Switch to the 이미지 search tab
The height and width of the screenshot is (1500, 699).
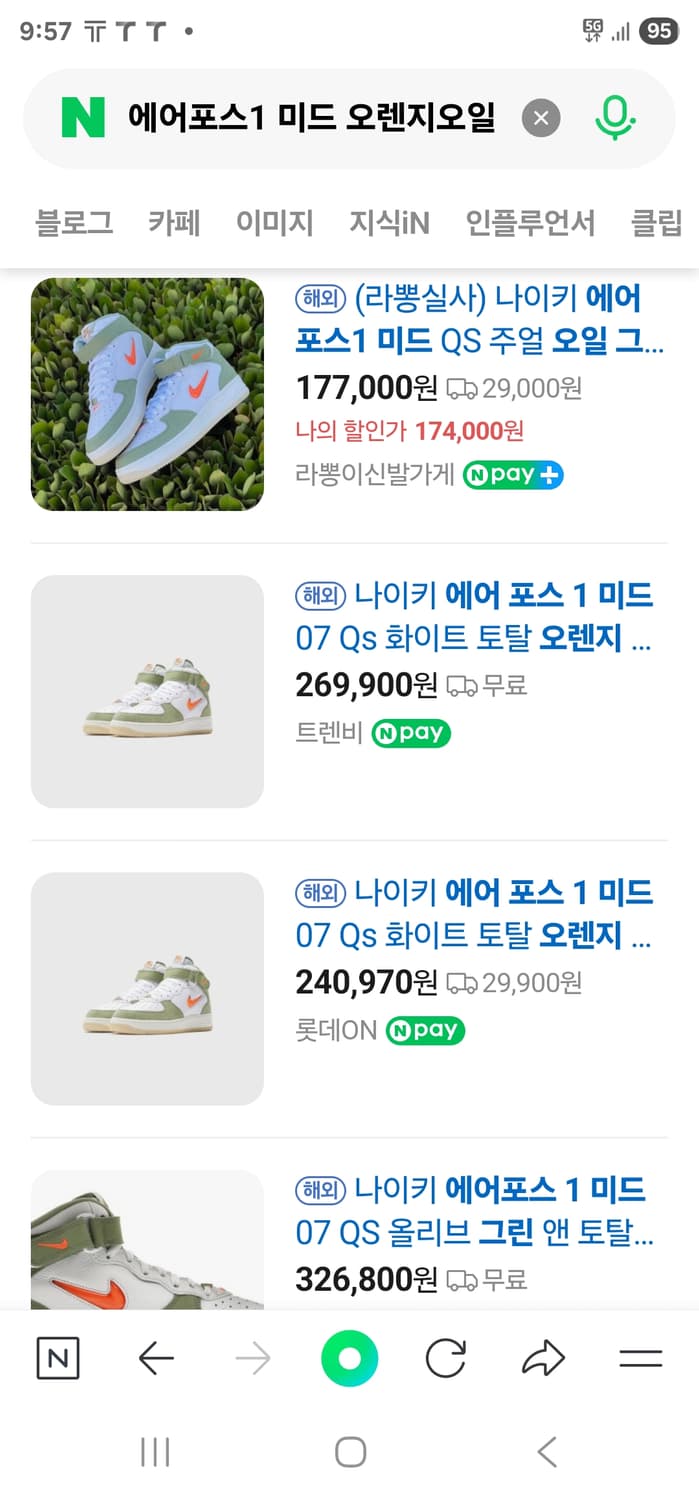[x=275, y=224]
